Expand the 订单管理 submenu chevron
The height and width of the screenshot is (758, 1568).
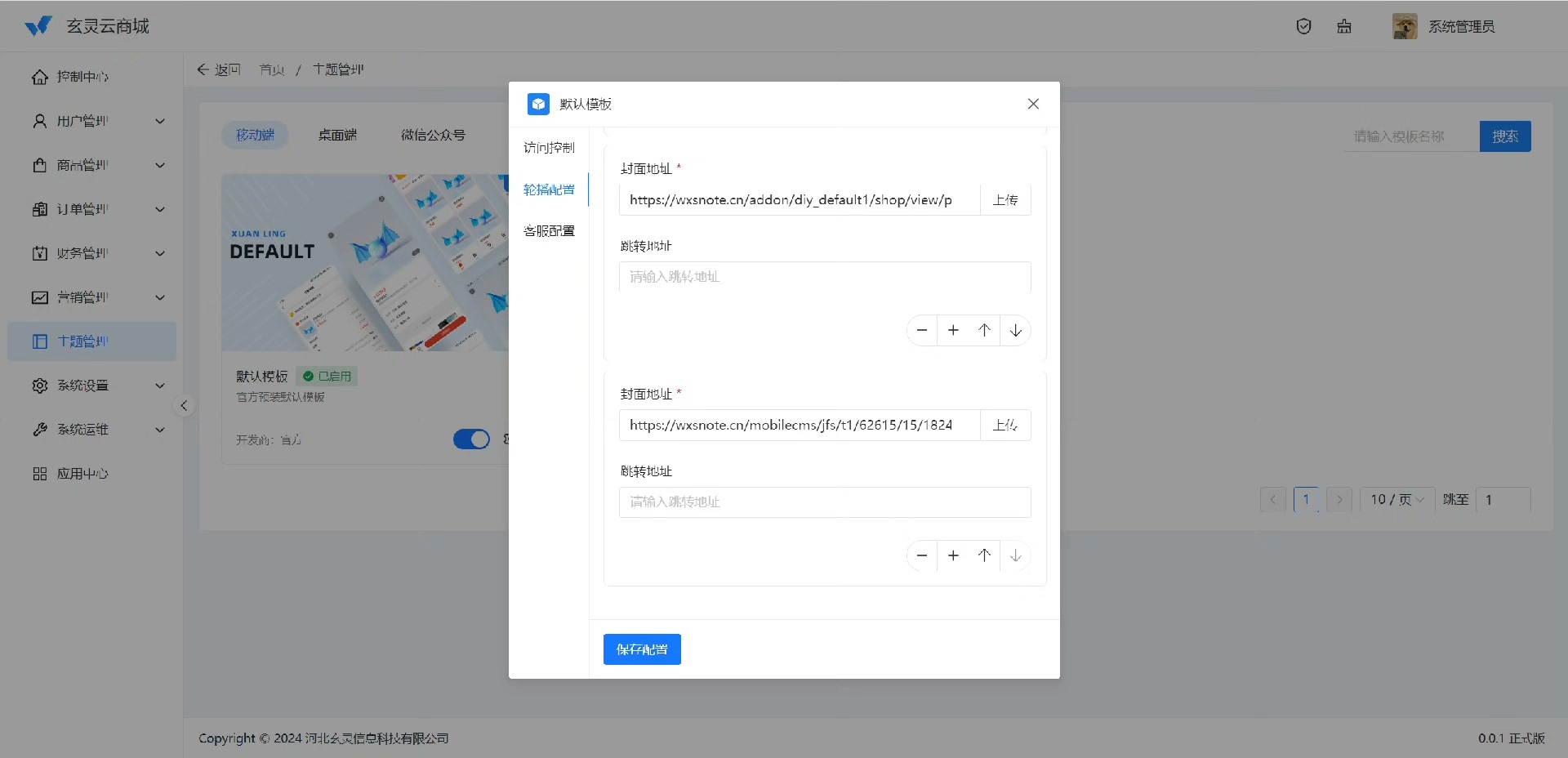click(x=160, y=209)
